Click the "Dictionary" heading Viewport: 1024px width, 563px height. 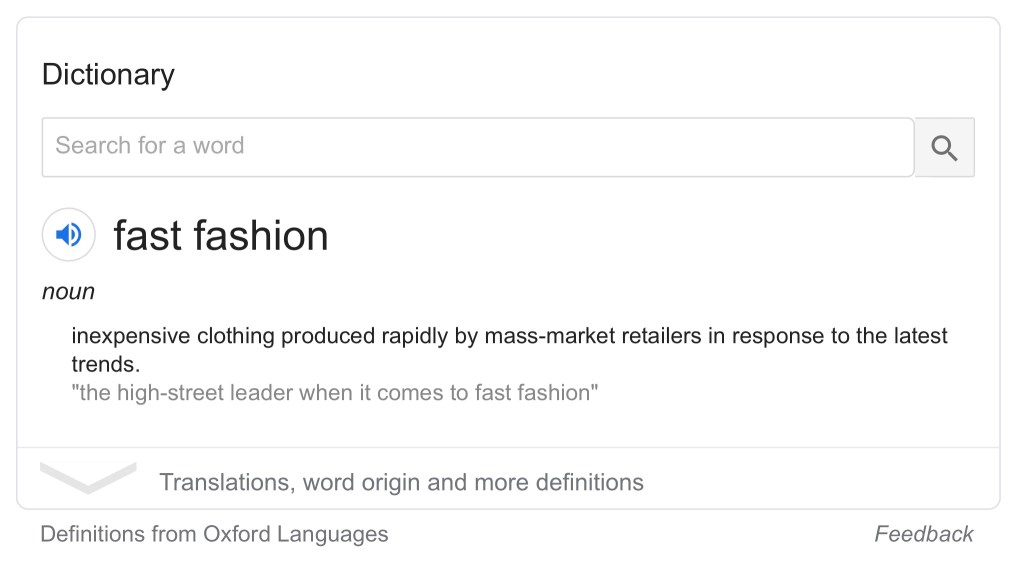point(108,75)
